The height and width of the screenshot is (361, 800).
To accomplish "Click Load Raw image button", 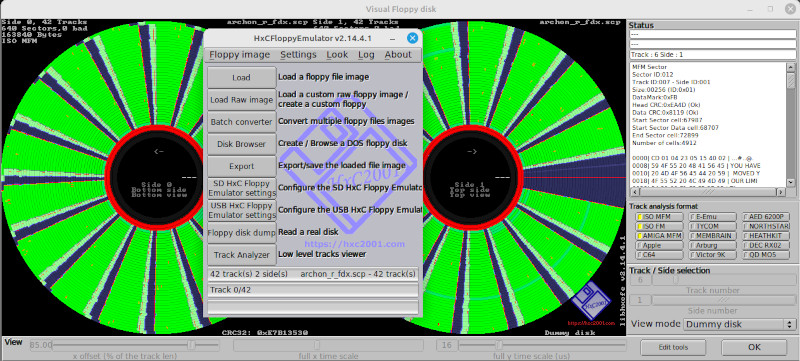I will [241, 99].
